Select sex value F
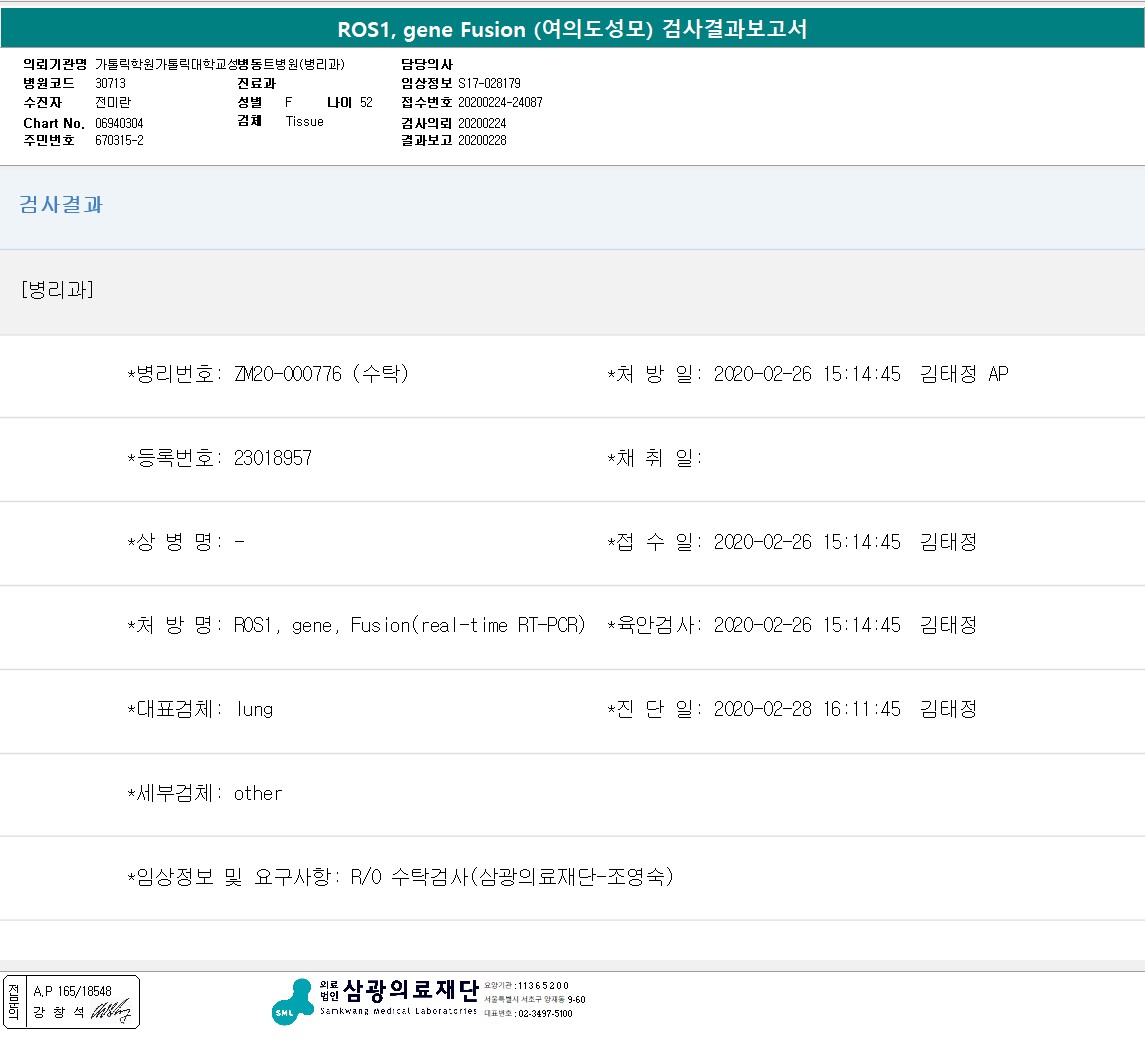The width and height of the screenshot is (1145, 1040). (x=288, y=102)
